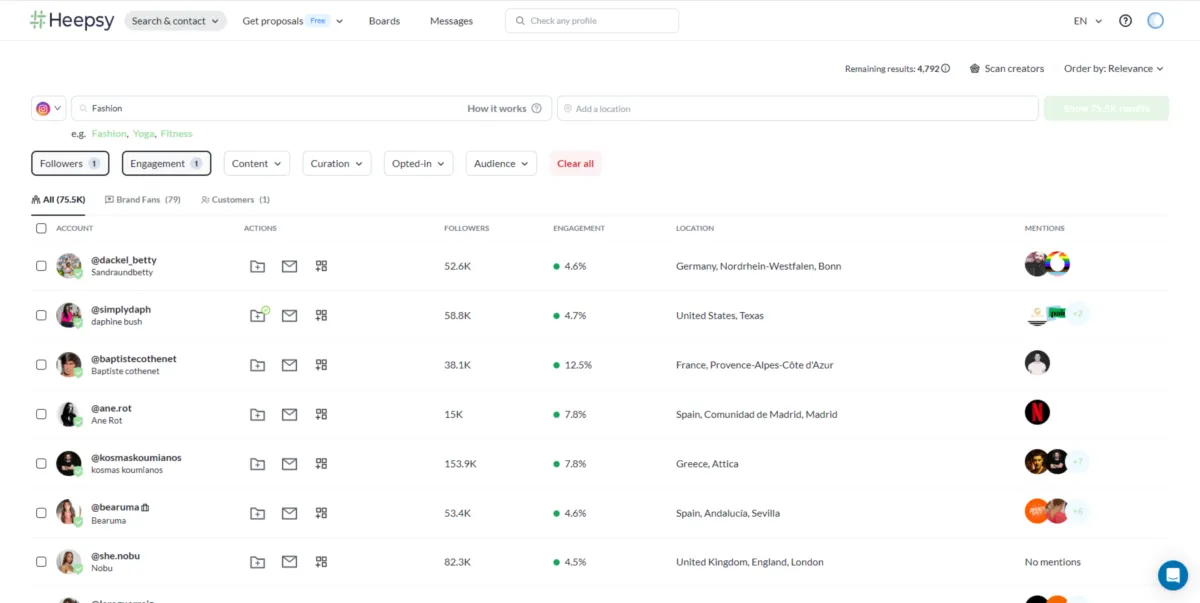Open lookalike icon for @simplydaph
Viewport: 1200px width, 603px height.
click(x=321, y=315)
